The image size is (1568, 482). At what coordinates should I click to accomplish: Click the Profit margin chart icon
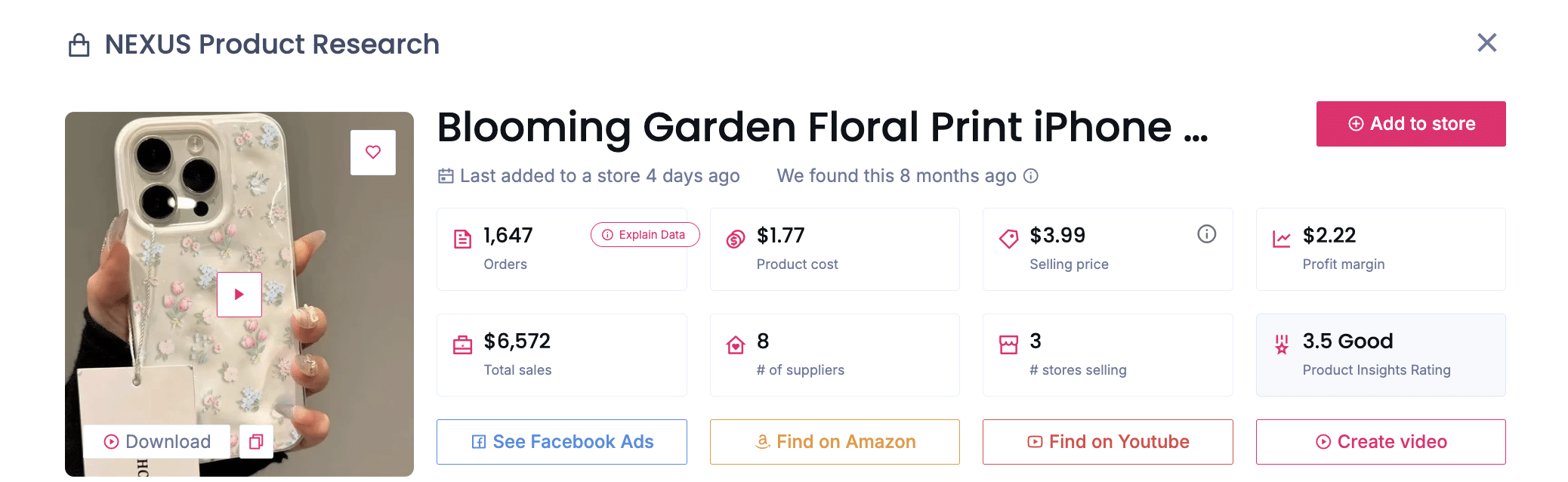[x=1281, y=239]
